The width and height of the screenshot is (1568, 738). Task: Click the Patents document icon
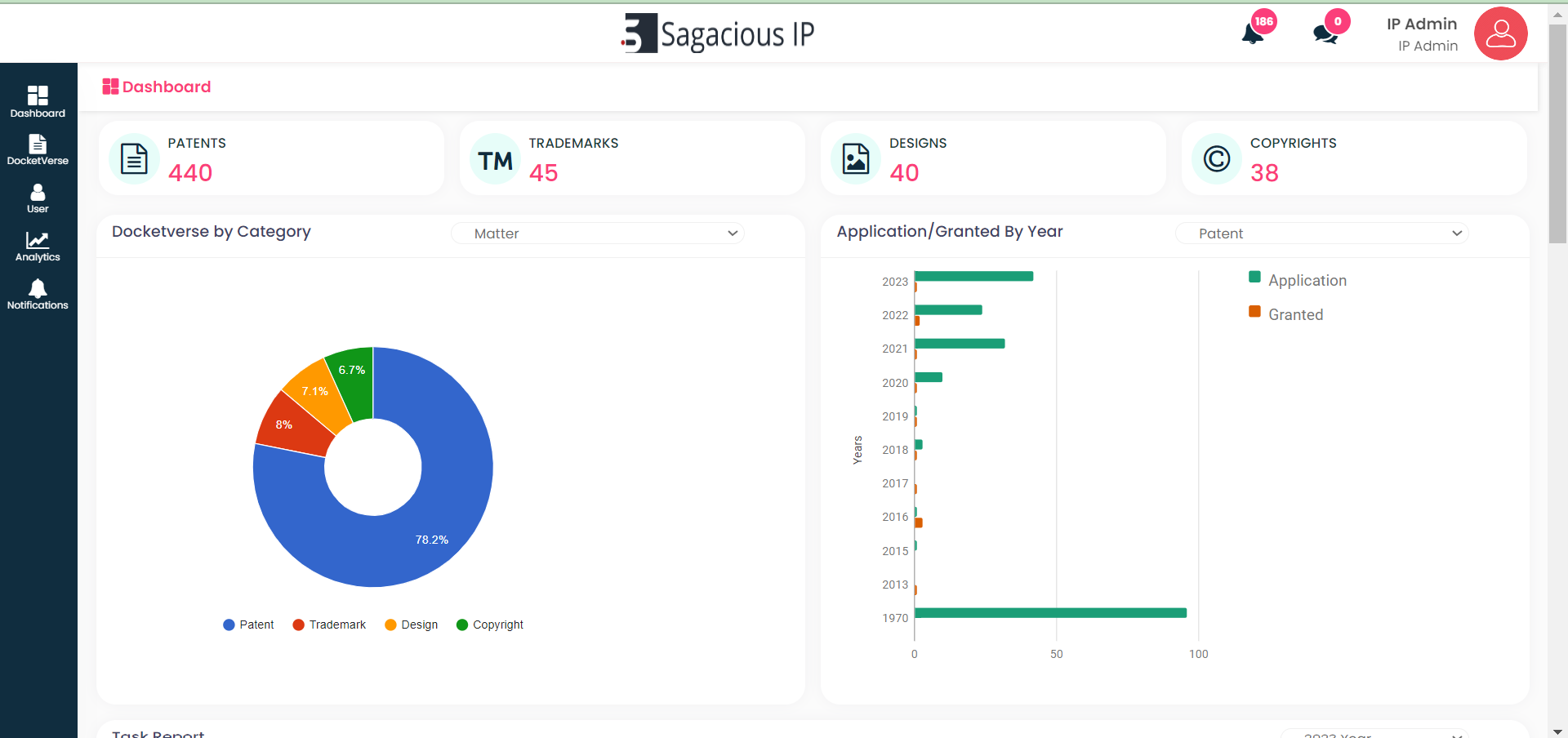(134, 158)
